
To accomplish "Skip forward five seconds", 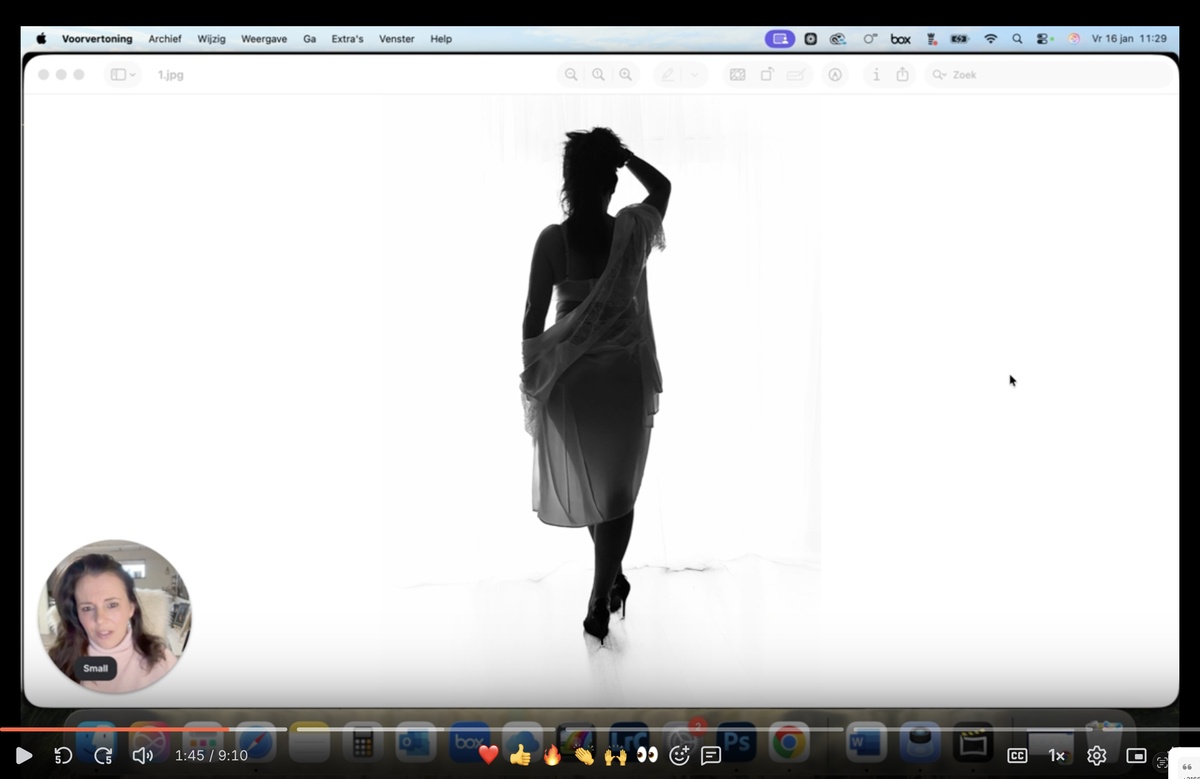I will point(103,756).
